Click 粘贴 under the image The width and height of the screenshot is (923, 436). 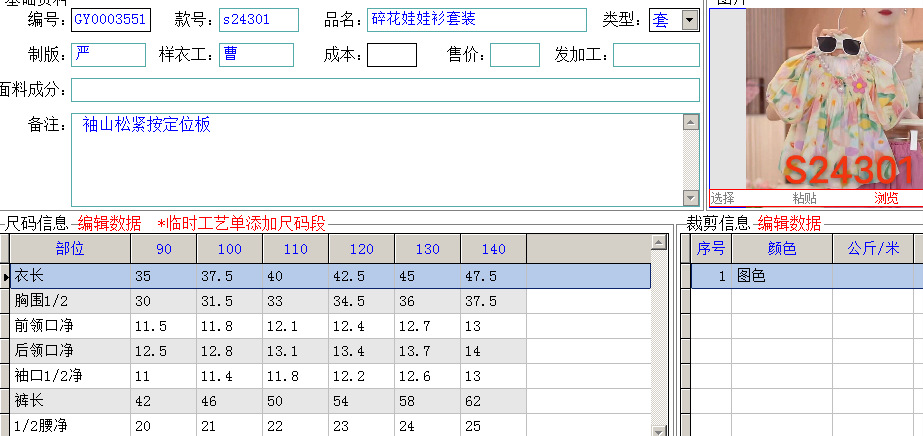point(804,198)
